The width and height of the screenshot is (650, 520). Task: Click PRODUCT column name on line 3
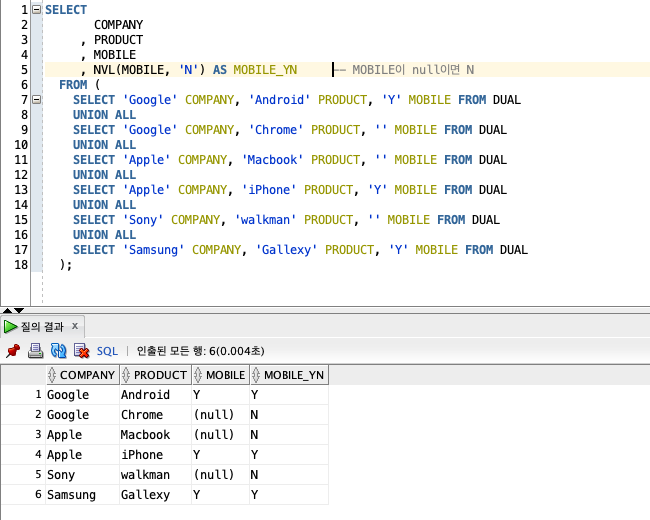(x=118, y=40)
